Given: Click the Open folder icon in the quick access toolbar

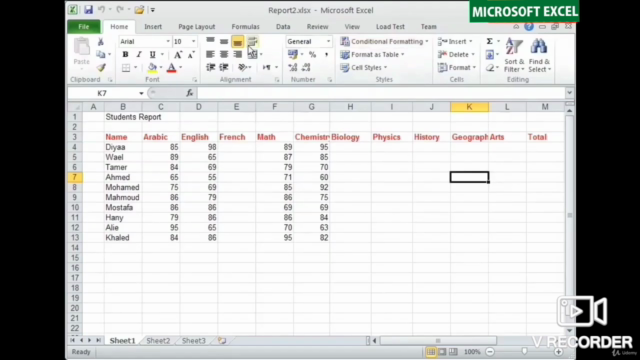Looking at the screenshot, I should (x=139, y=10).
